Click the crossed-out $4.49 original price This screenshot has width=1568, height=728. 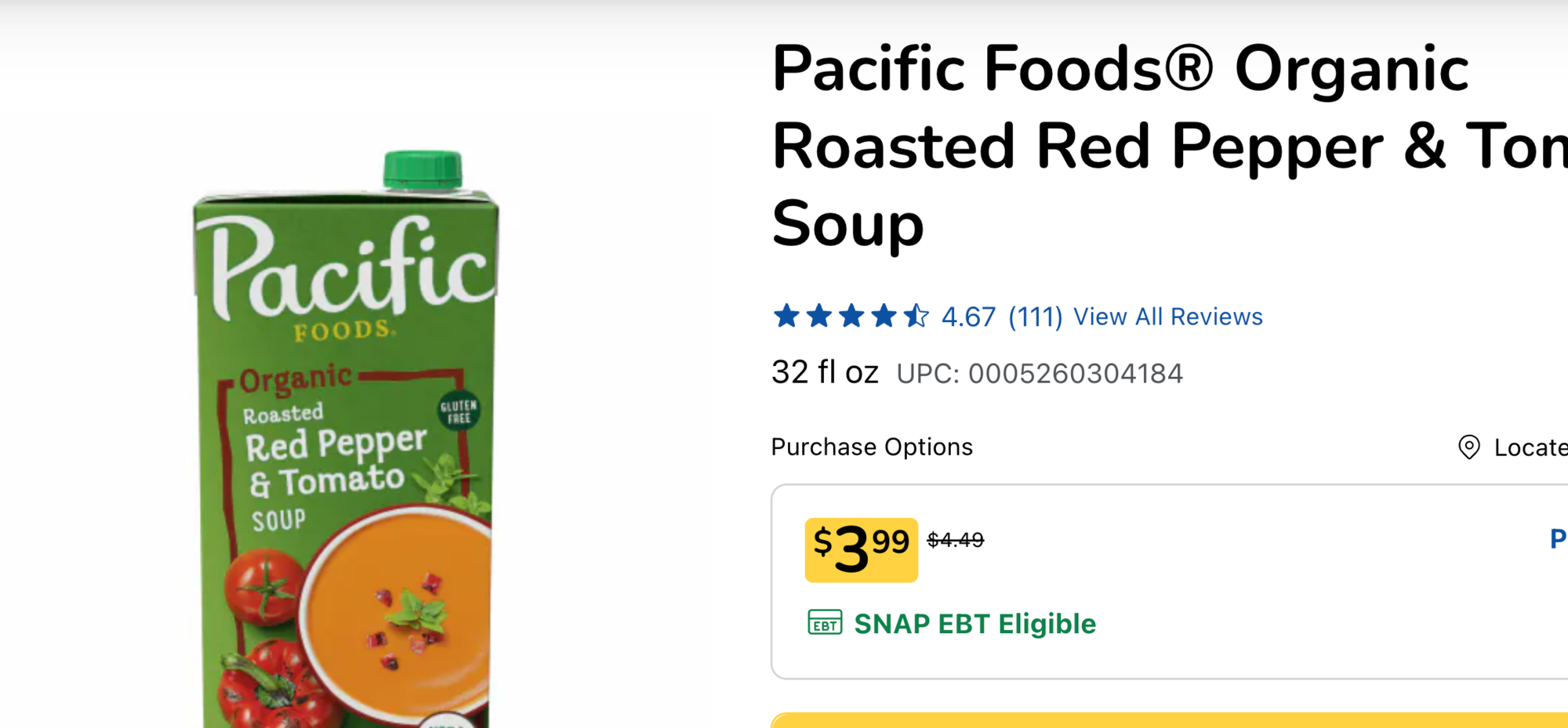[x=955, y=540]
